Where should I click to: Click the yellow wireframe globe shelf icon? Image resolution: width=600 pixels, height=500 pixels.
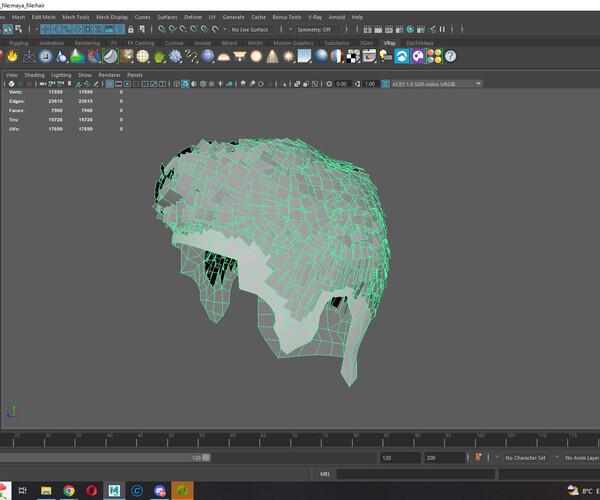point(143,56)
